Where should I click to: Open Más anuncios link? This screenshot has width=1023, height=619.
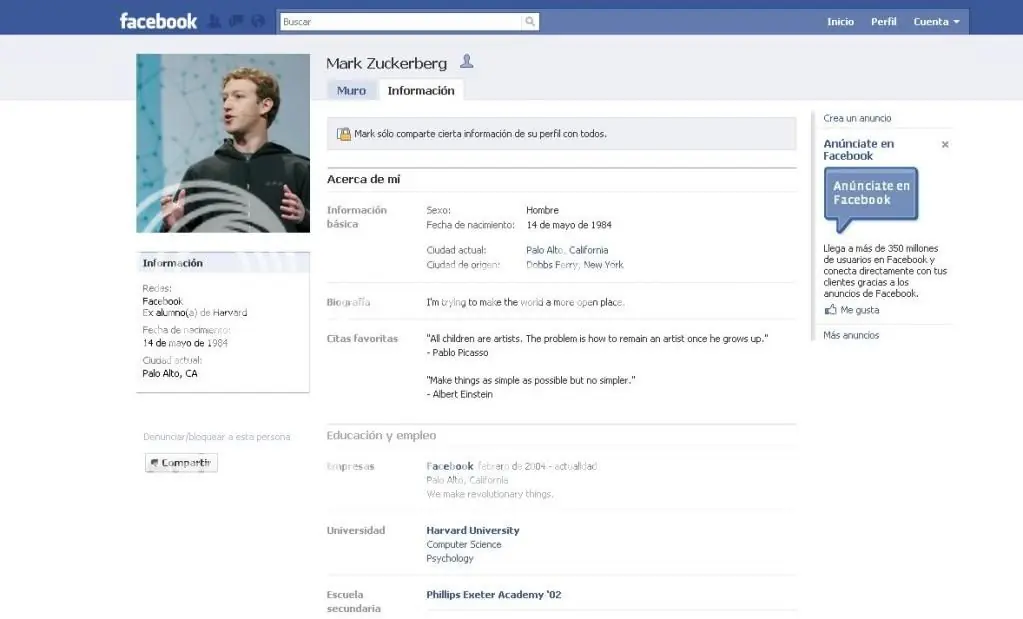click(851, 335)
